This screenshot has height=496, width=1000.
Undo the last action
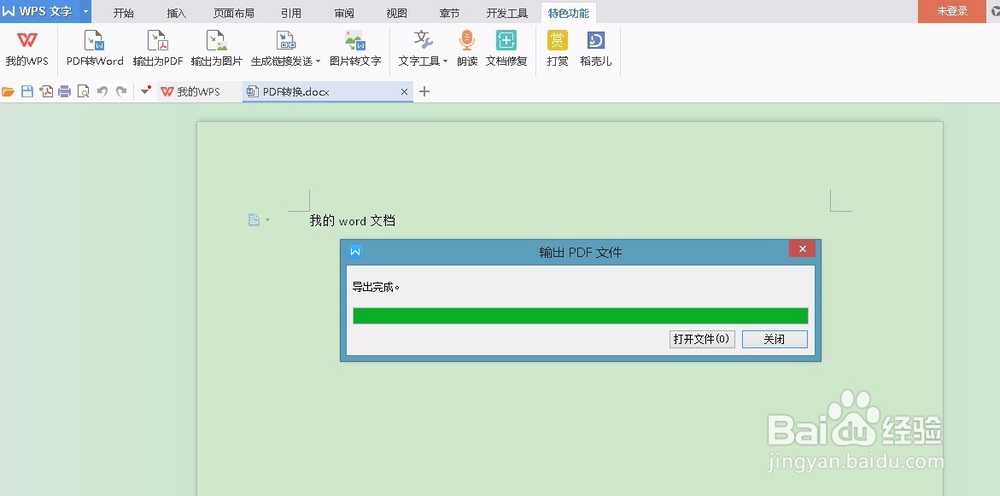click(102, 92)
